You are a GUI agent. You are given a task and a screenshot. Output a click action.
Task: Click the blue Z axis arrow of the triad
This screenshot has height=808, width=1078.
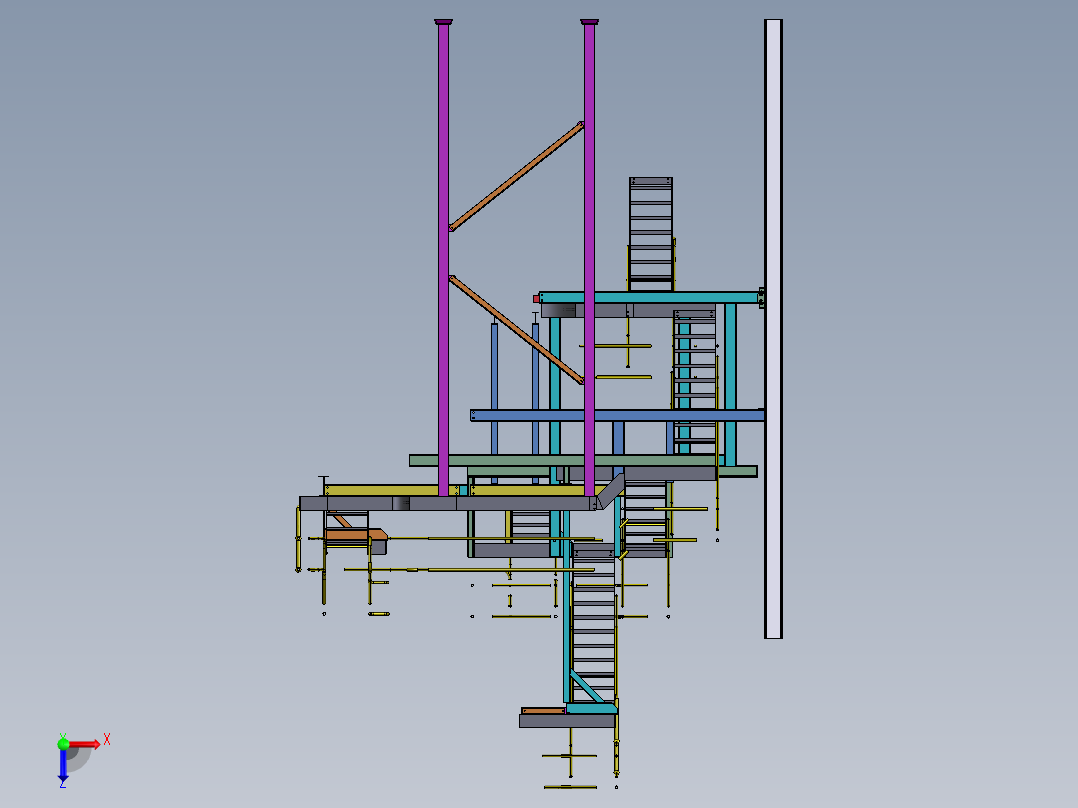tap(63, 765)
